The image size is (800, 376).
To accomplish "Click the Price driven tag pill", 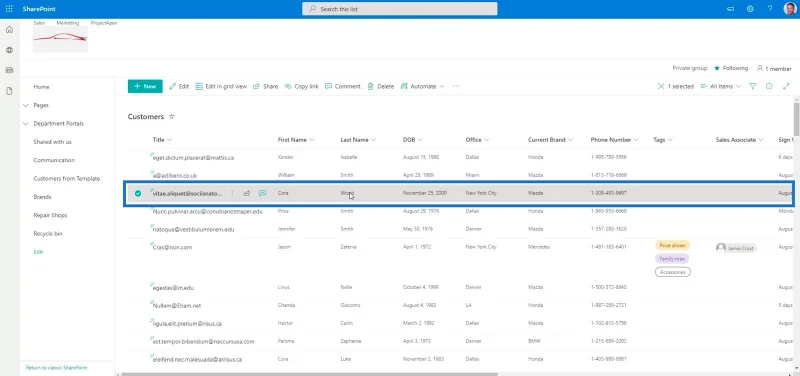I will (672, 245).
